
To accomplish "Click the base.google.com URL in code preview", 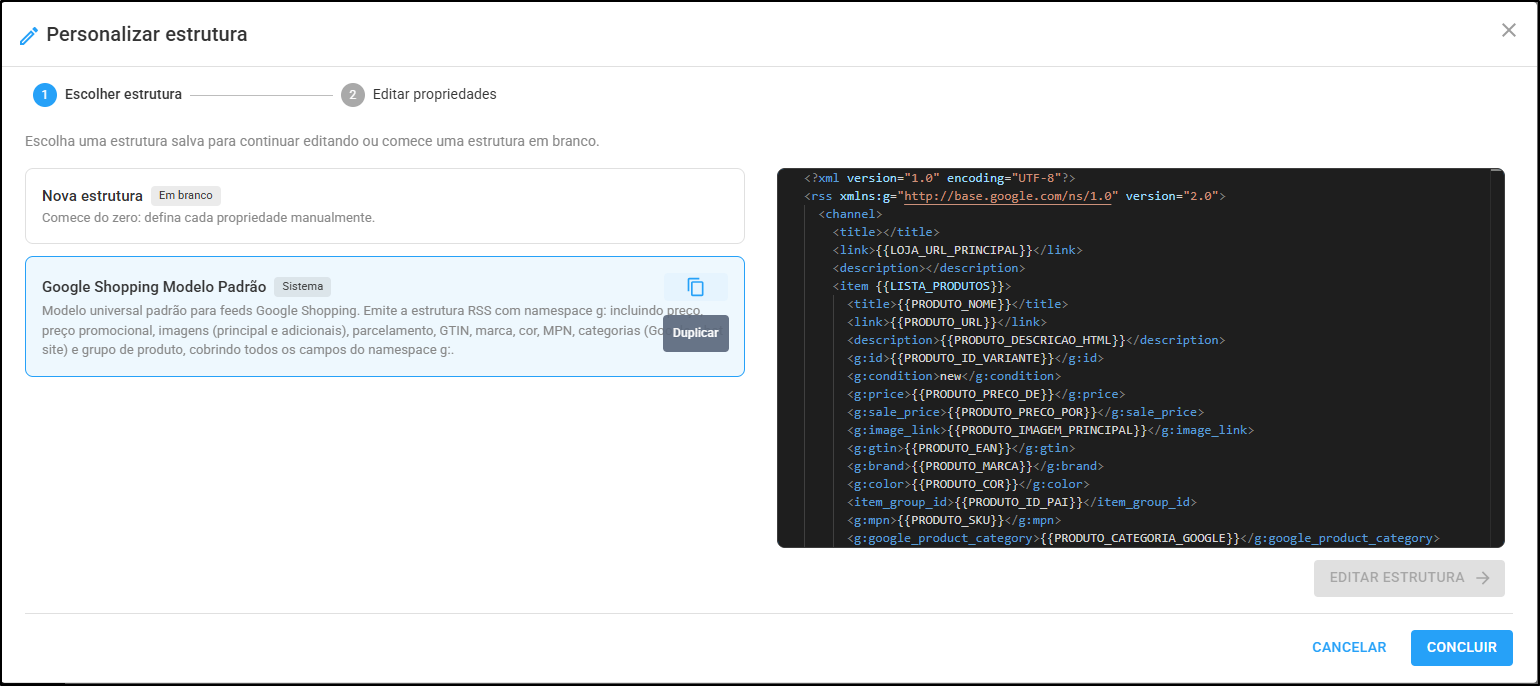I will pyautogui.click(x=1008, y=196).
